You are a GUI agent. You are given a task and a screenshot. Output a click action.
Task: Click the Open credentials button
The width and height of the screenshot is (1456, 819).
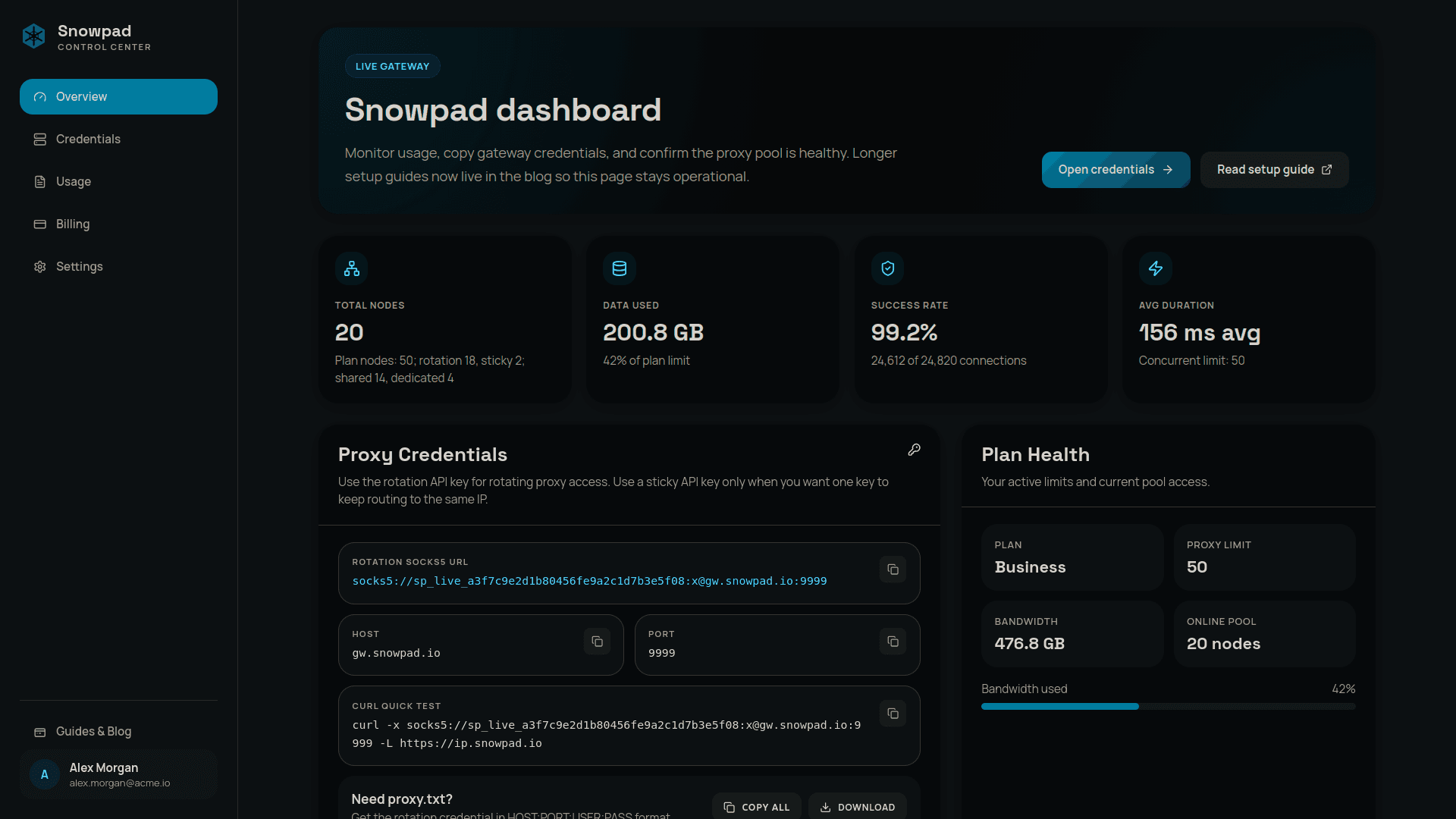coord(1116,170)
